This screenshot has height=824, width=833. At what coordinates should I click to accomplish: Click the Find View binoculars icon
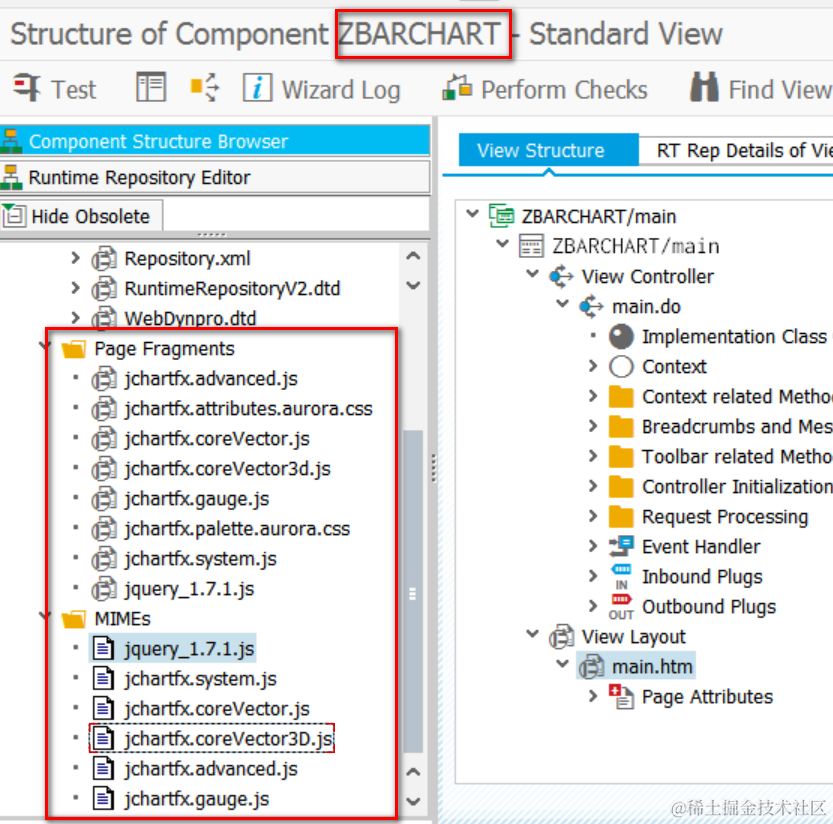[x=704, y=88]
